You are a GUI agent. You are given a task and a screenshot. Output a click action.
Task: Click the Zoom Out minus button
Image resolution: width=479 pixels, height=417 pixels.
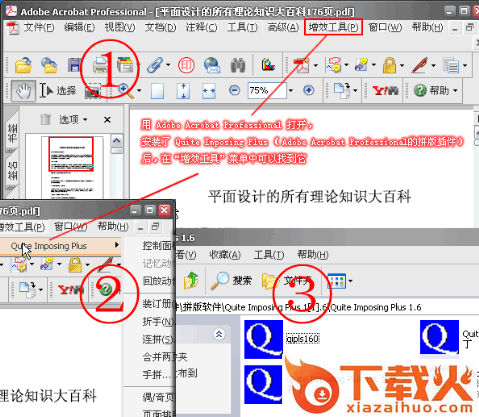click(x=235, y=90)
